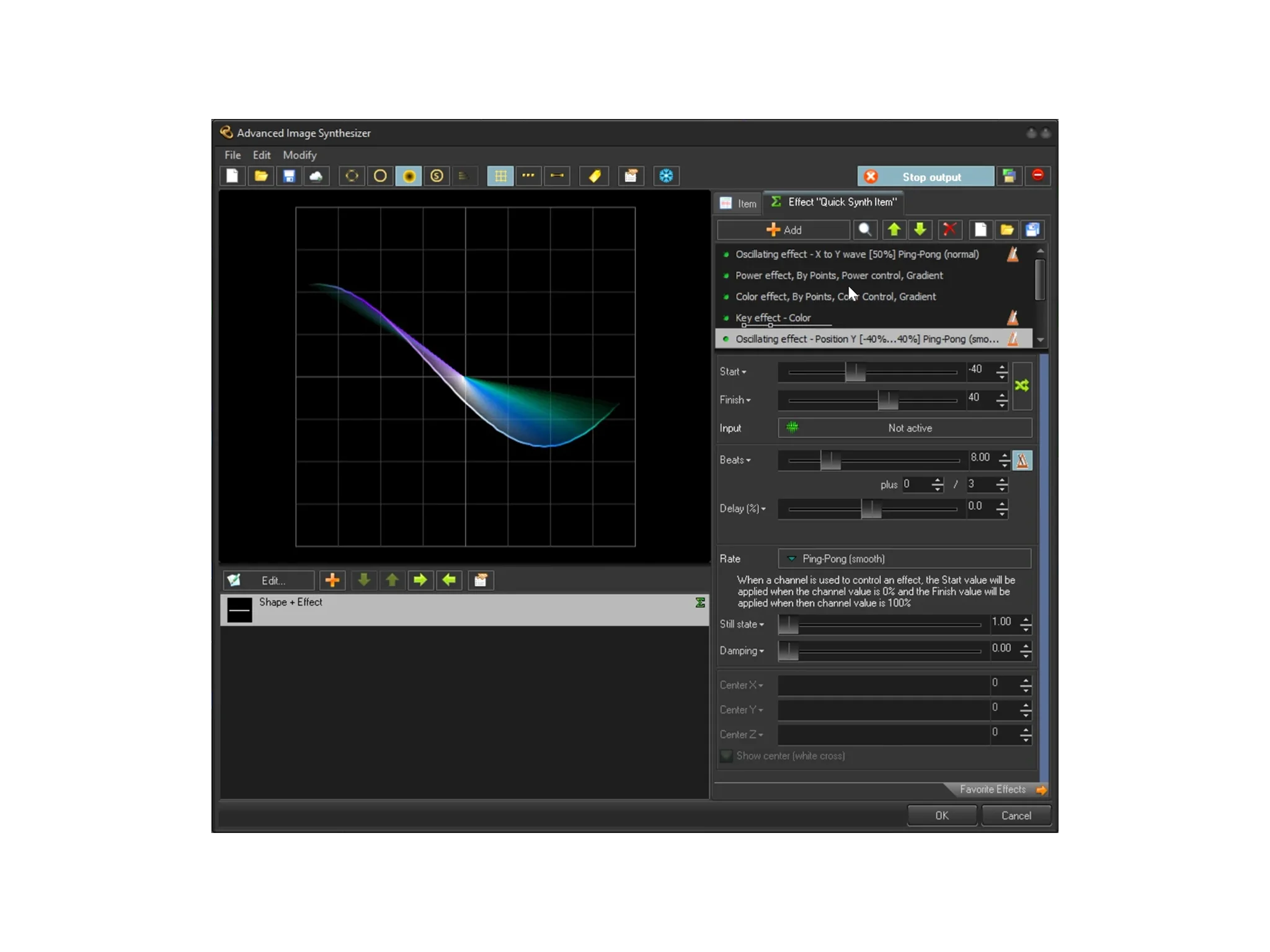Click the snowflake freeze icon in toolbar
The image size is (1270, 952).
(x=666, y=177)
